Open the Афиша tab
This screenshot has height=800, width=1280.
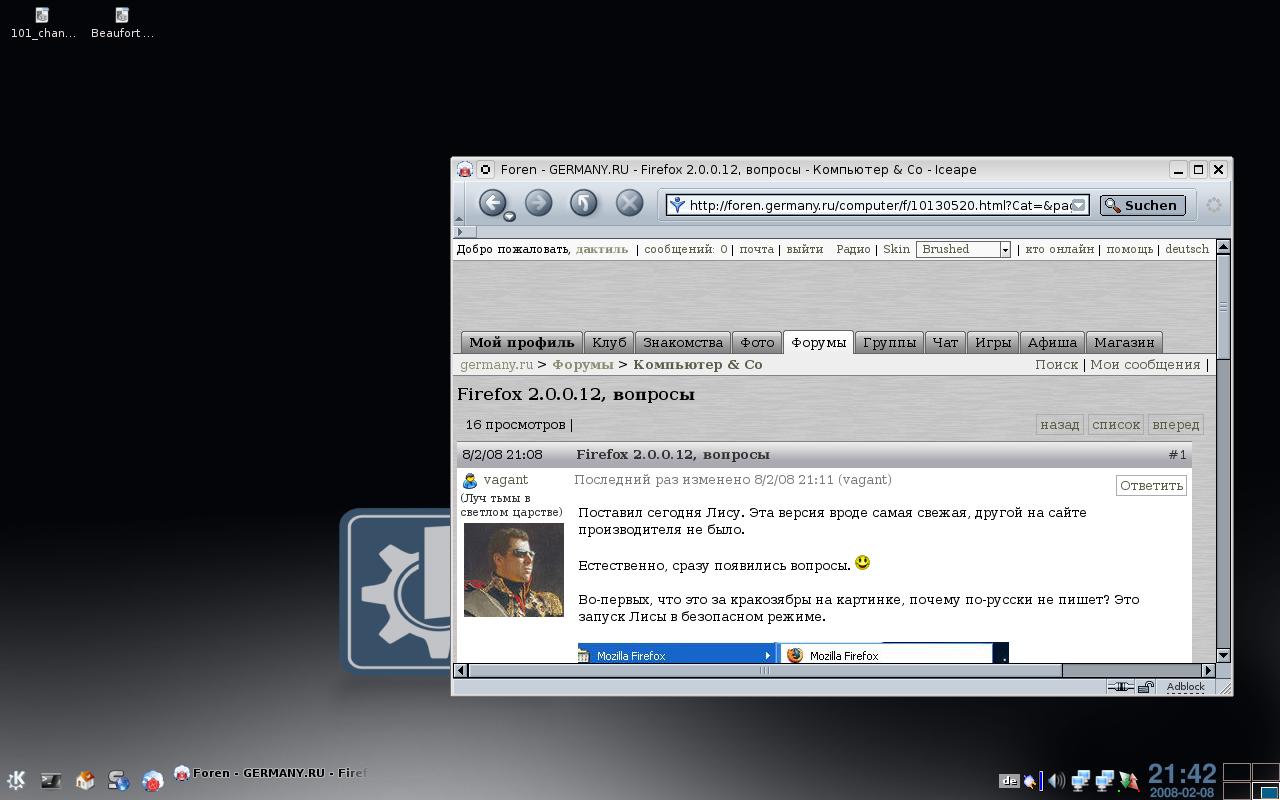1052,342
